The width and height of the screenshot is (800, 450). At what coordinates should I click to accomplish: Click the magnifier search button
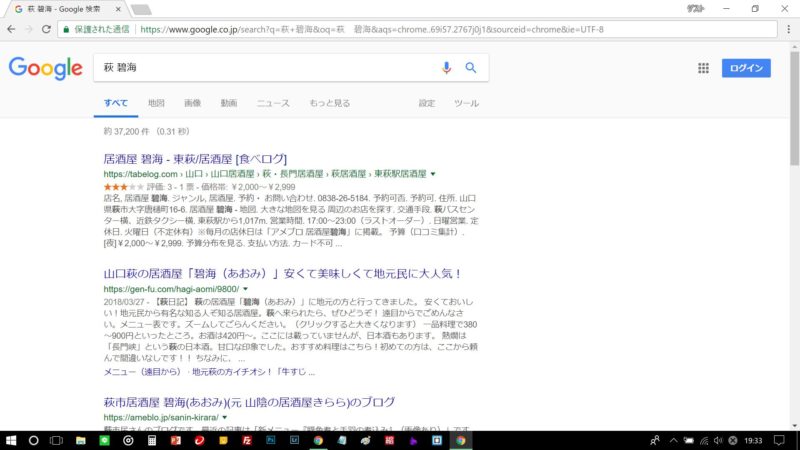tap(470, 67)
